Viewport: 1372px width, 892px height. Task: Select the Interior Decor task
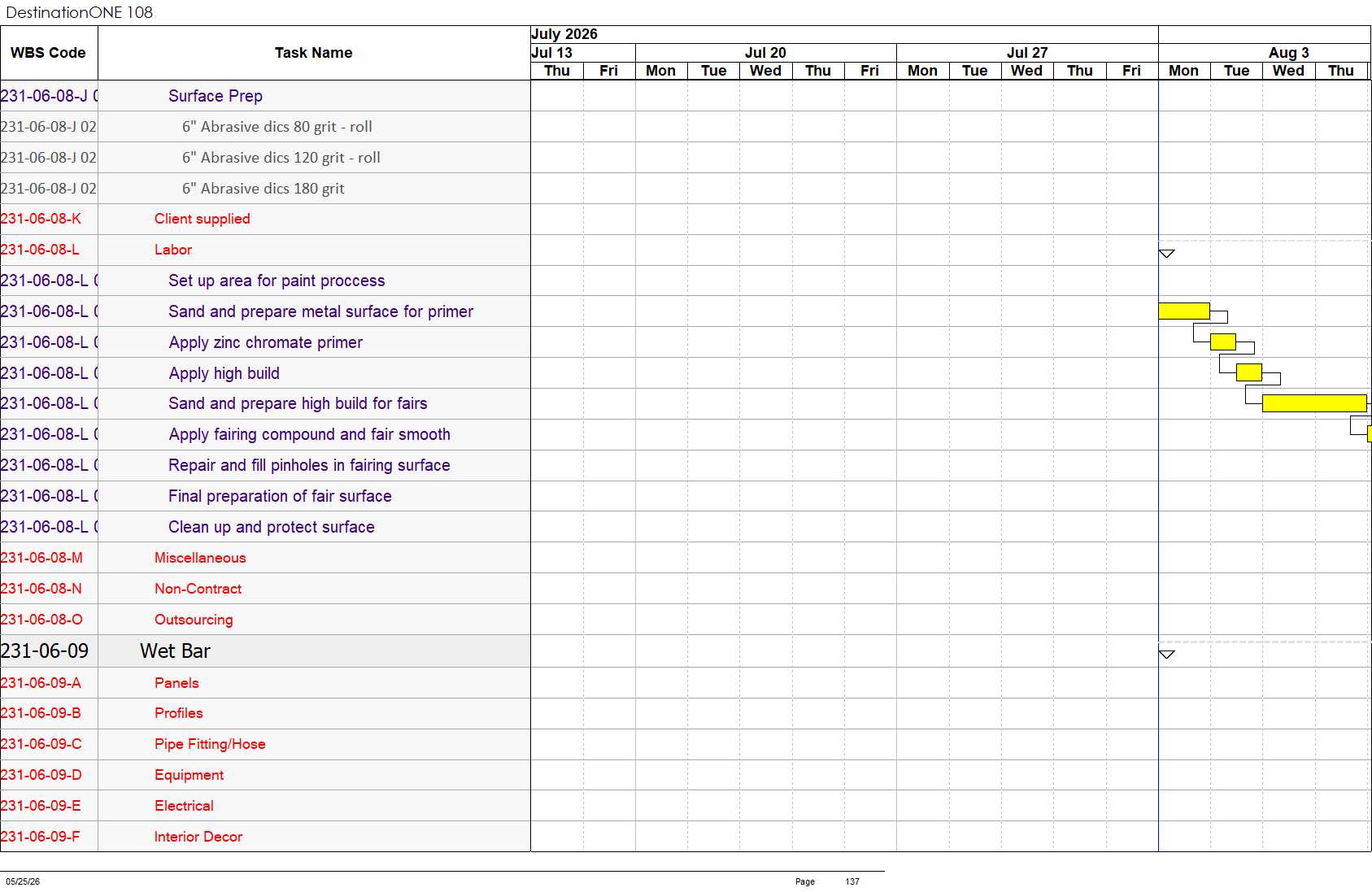[198, 837]
